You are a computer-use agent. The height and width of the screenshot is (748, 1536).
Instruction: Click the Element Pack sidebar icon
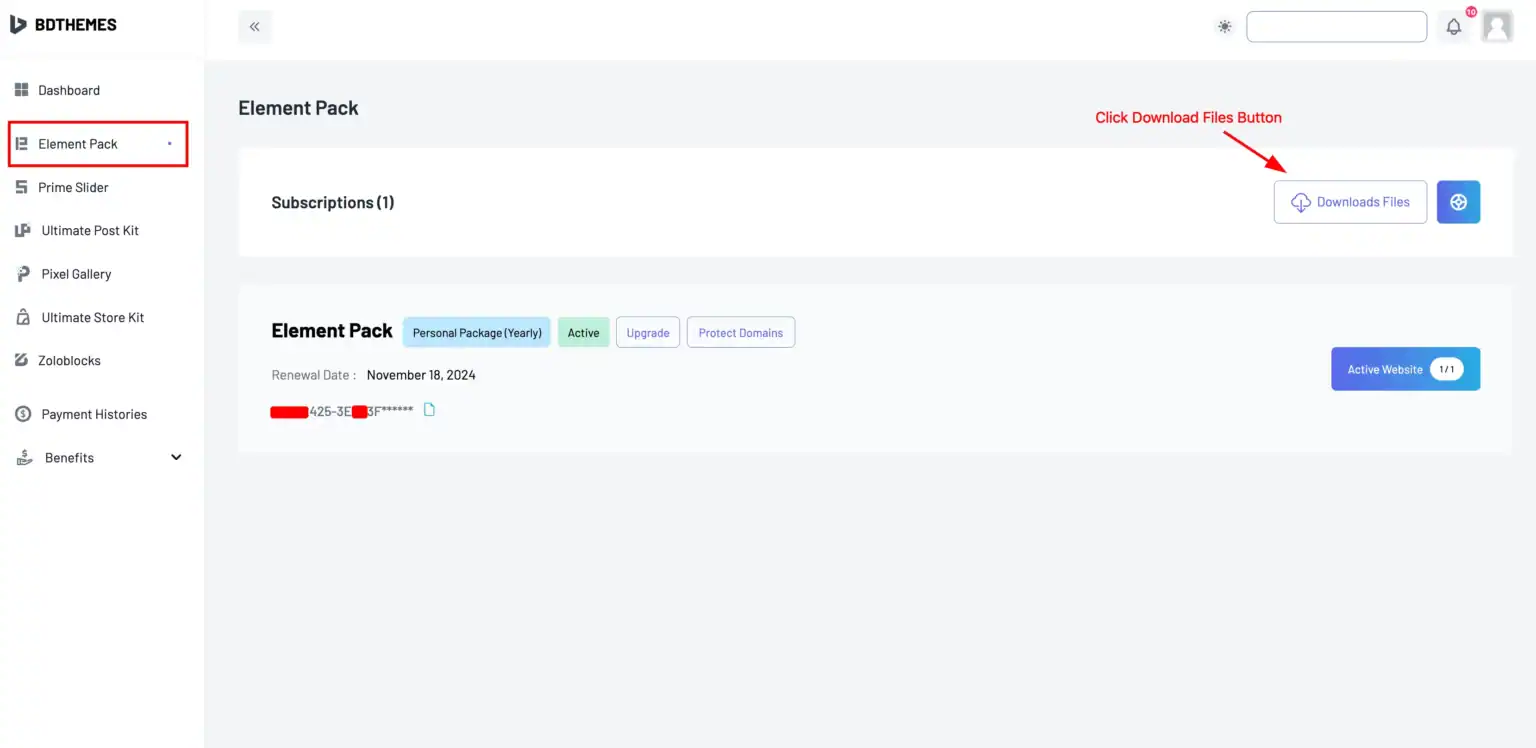[21, 144]
